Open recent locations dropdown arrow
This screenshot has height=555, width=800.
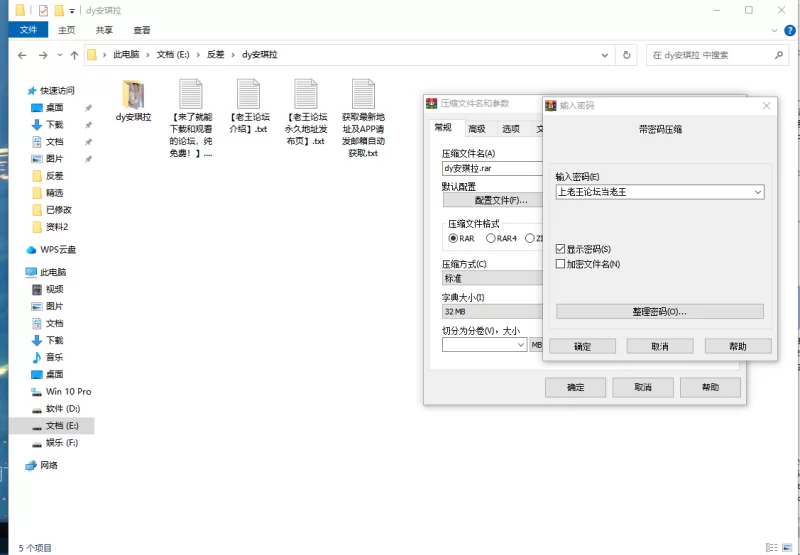point(60,55)
